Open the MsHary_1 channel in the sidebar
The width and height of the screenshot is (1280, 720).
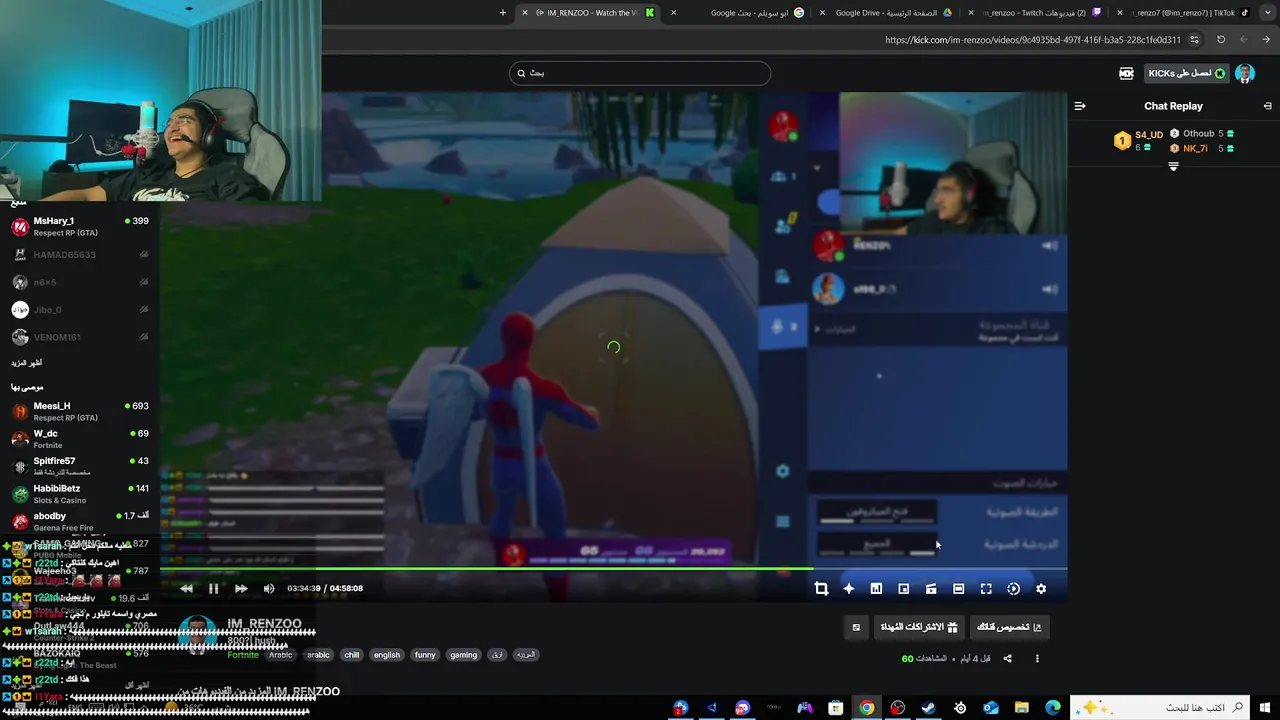tap(80, 227)
